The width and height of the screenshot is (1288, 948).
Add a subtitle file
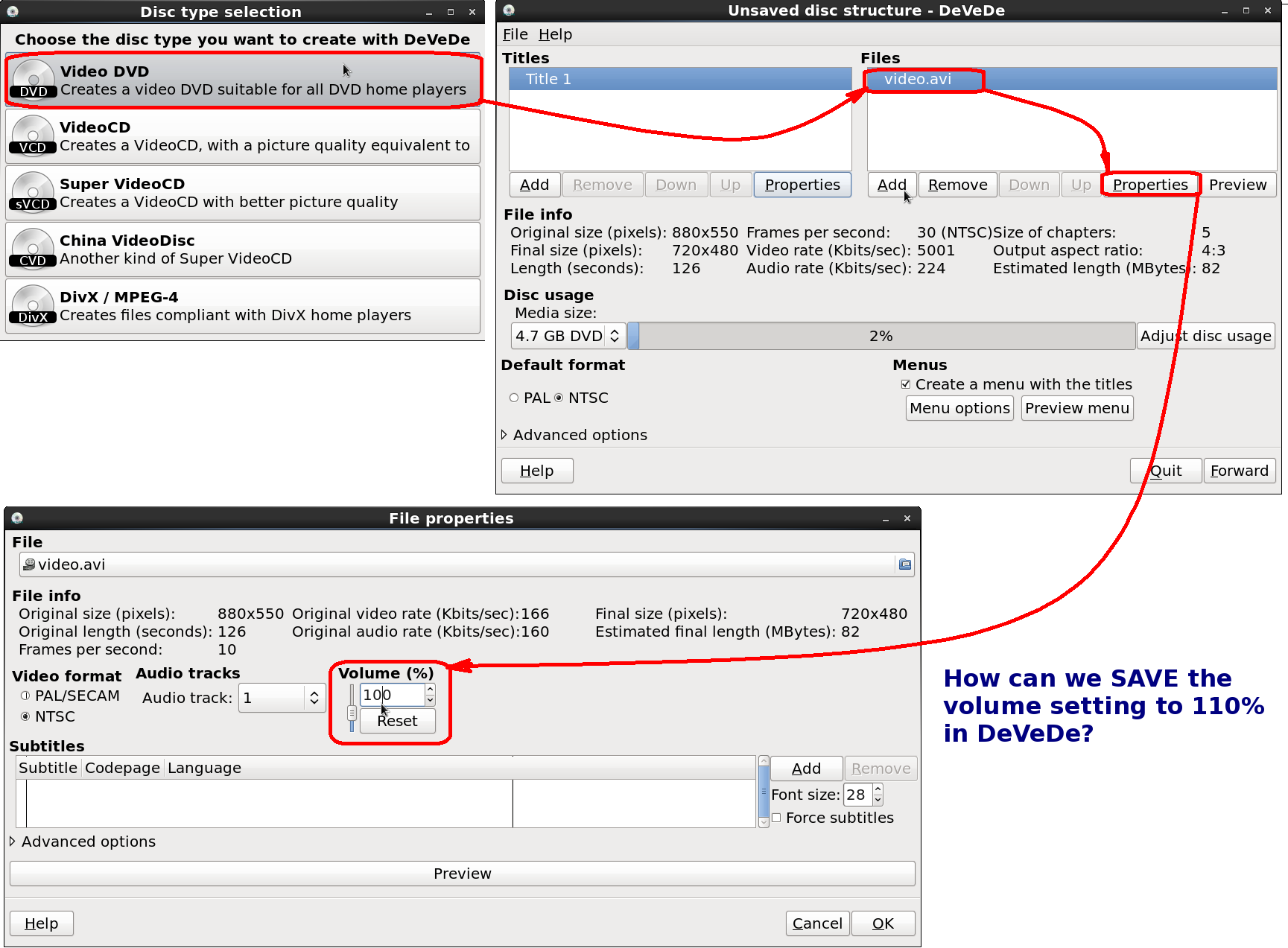(x=806, y=769)
